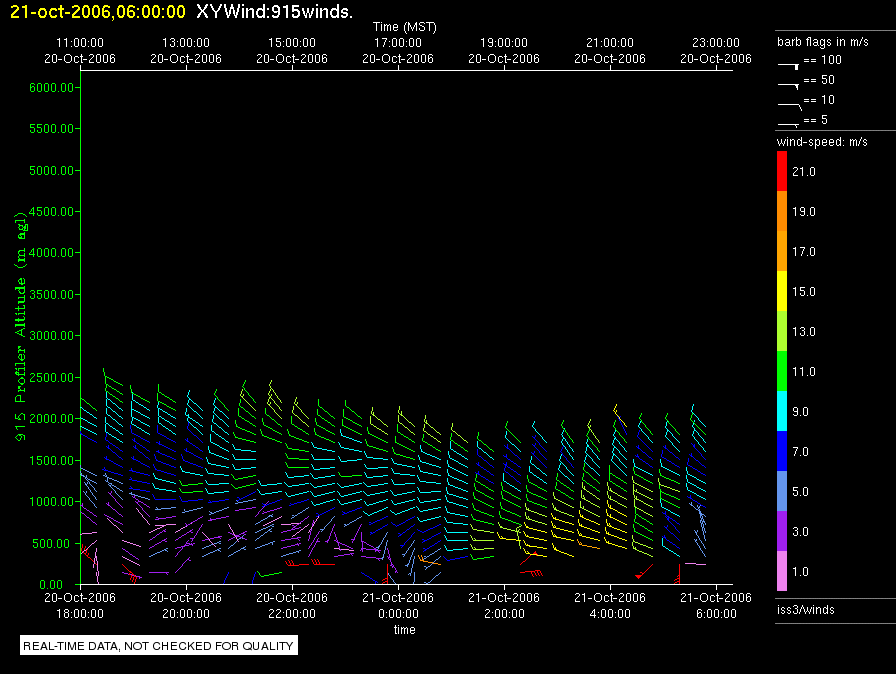Click the iss3/winds platform label
Screen dimensions: 896x674
coord(805,610)
